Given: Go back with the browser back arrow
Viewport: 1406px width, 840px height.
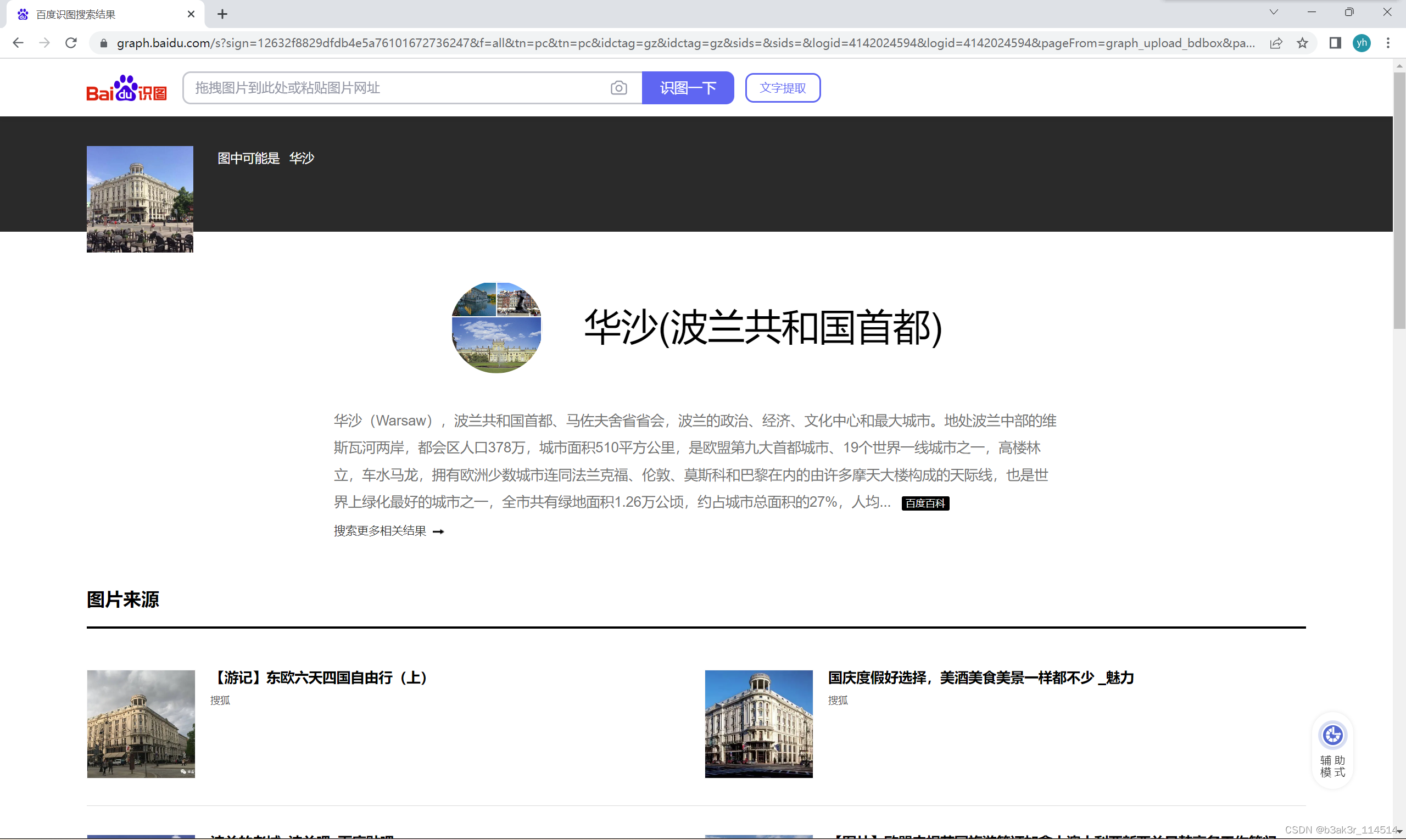Looking at the screenshot, I should point(18,43).
